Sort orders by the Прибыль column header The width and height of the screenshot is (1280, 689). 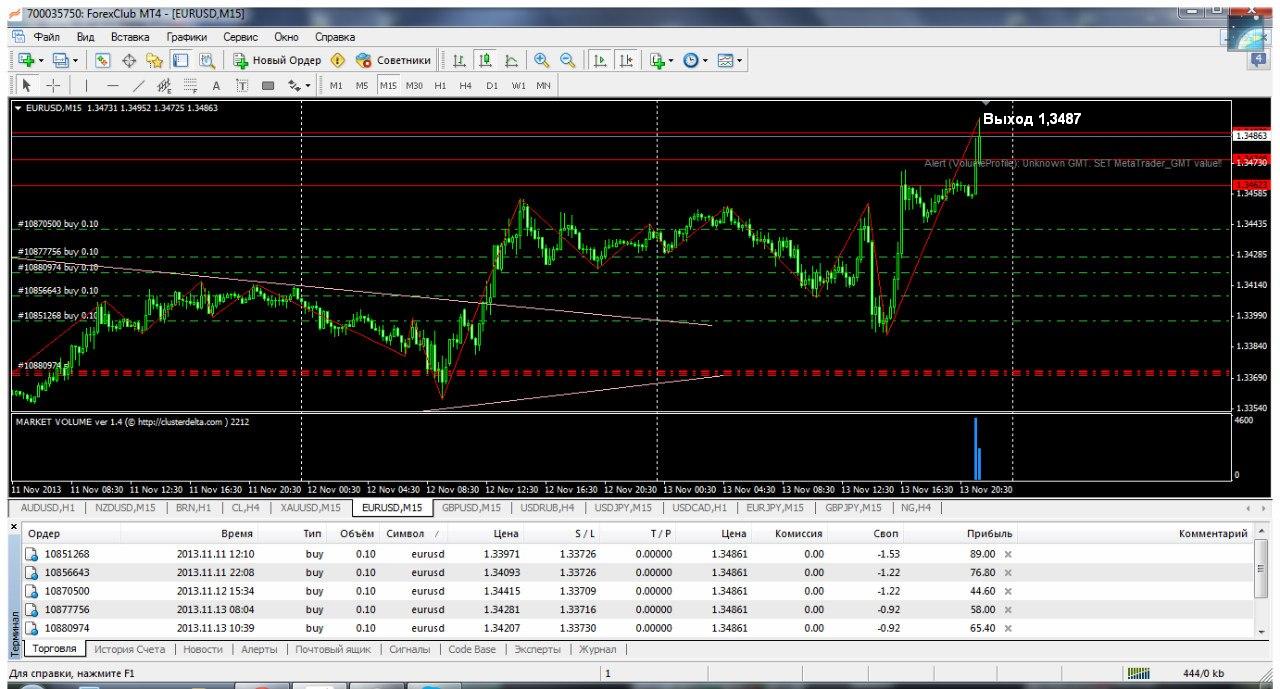(x=990, y=534)
